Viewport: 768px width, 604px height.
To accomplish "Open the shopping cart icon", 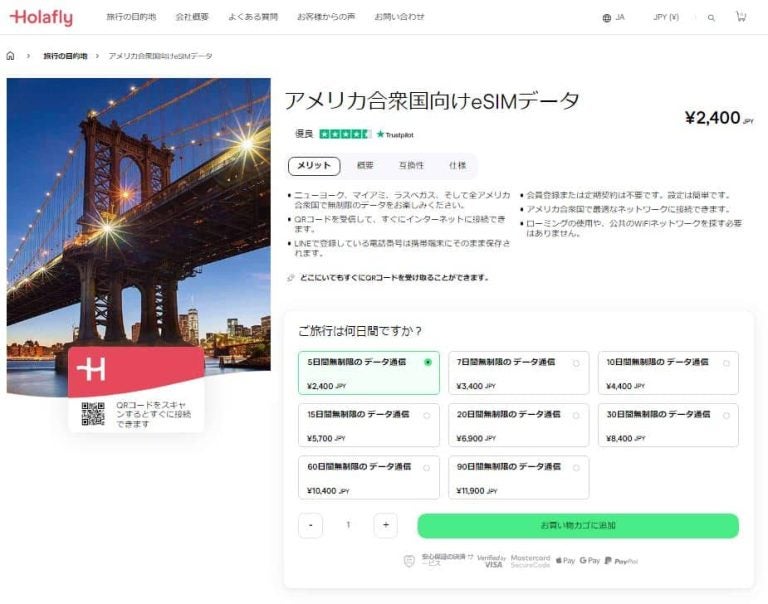I will pos(741,17).
